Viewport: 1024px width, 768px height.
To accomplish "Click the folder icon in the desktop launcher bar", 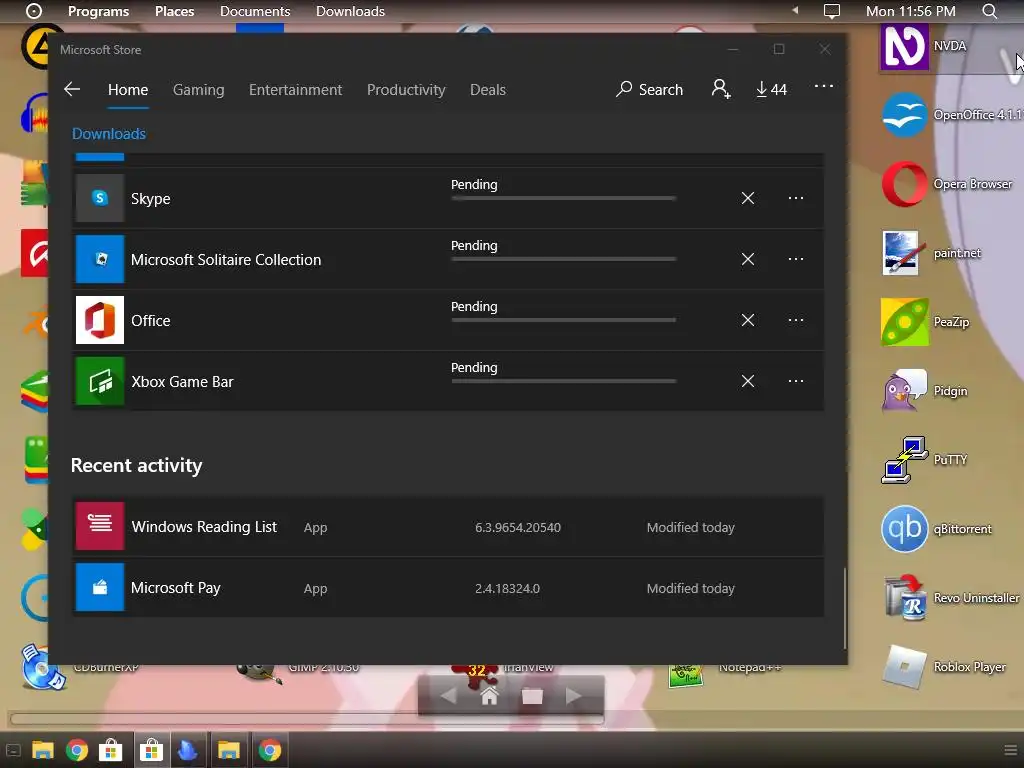I will [x=532, y=696].
